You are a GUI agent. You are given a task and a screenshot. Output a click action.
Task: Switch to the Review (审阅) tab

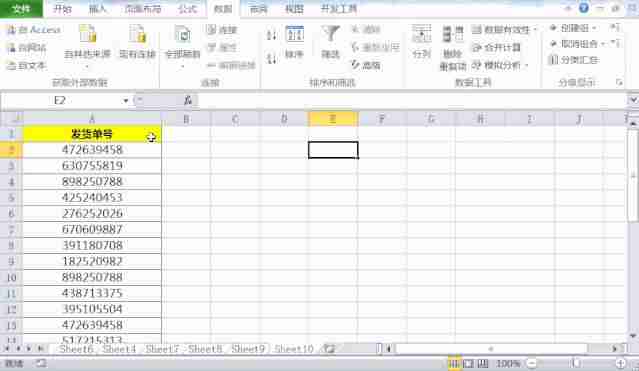coord(259,9)
